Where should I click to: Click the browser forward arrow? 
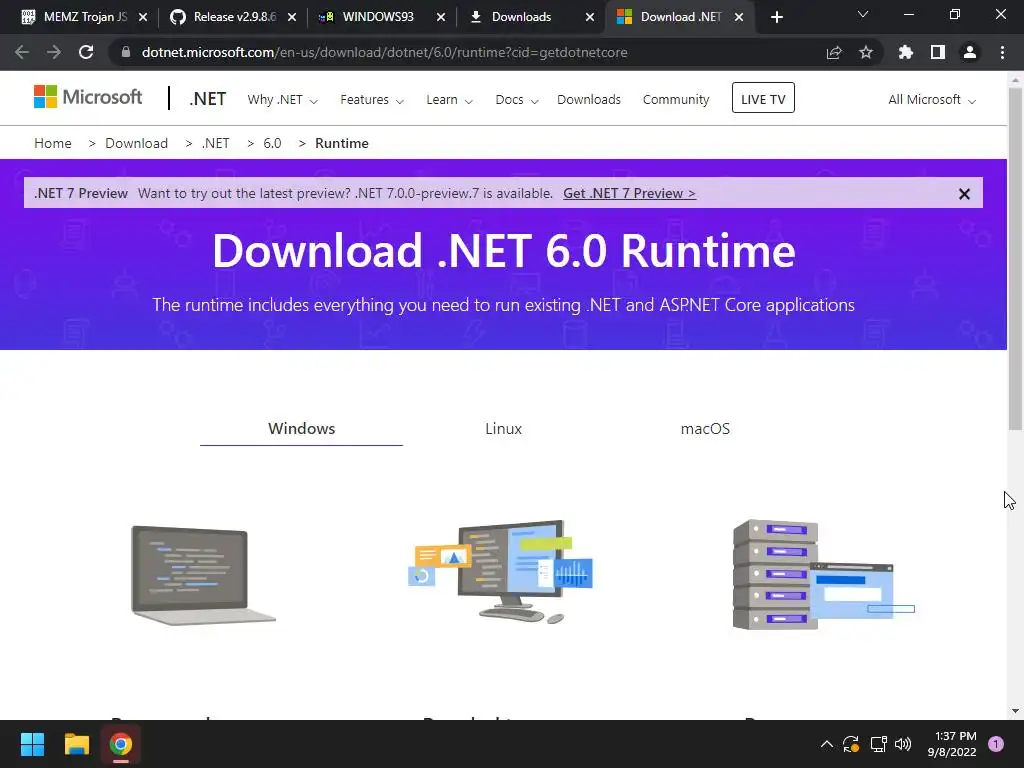(54, 52)
